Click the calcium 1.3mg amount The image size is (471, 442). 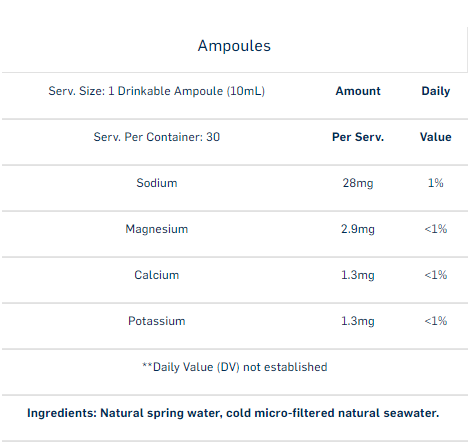click(x=358, y=275)
